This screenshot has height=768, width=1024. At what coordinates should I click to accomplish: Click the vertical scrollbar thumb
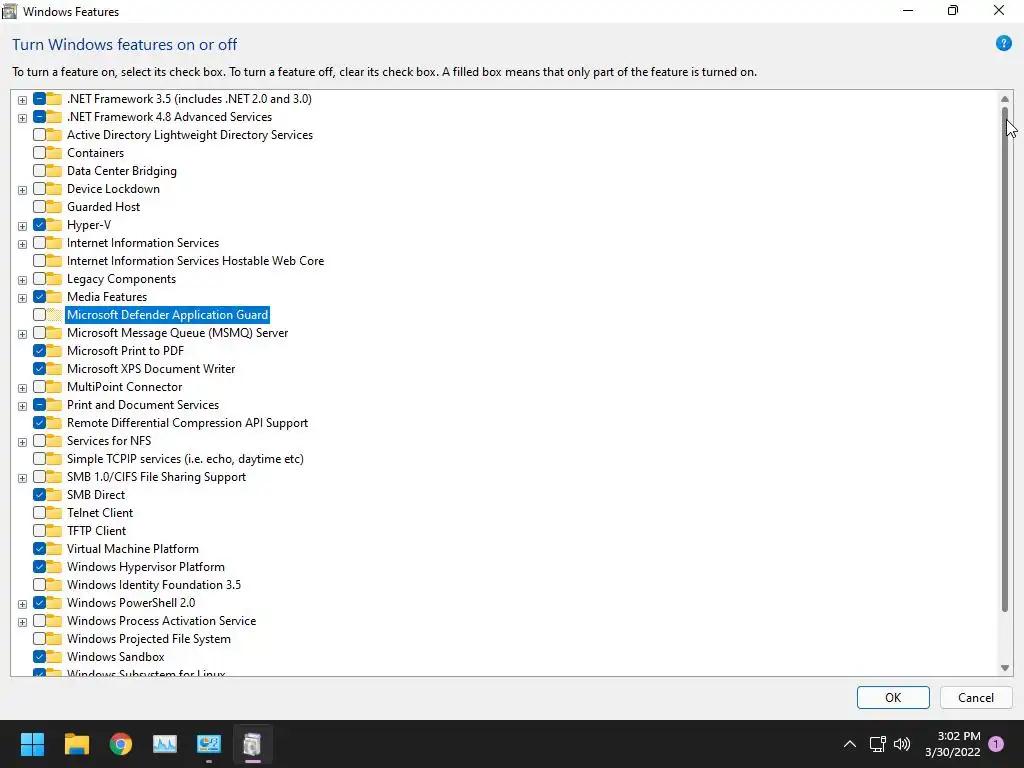(1004, 359)
